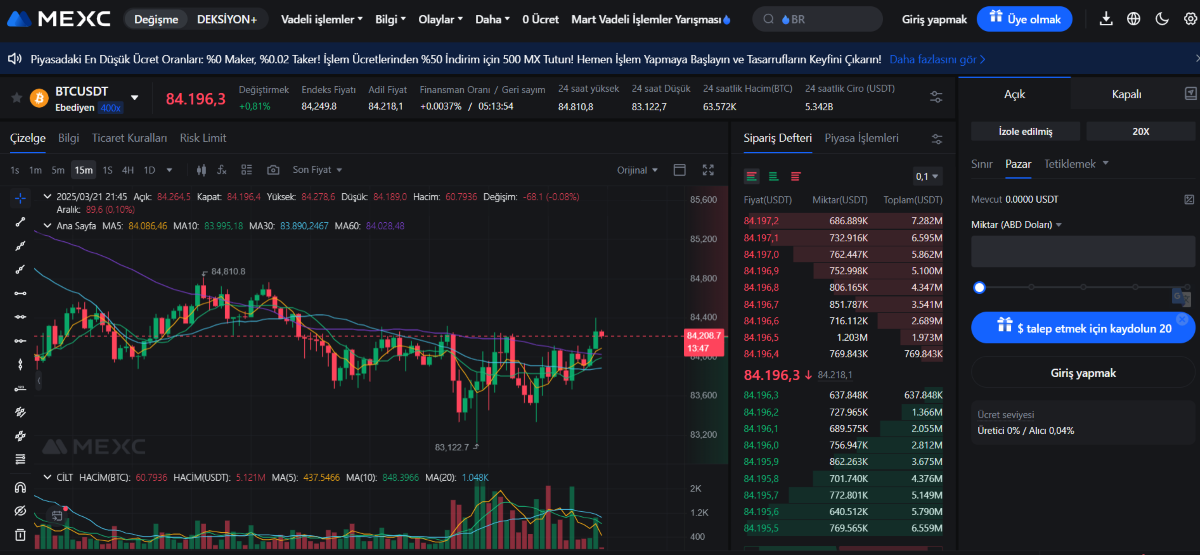Collapse the CİLT volume indicator legend

[46, 478]
